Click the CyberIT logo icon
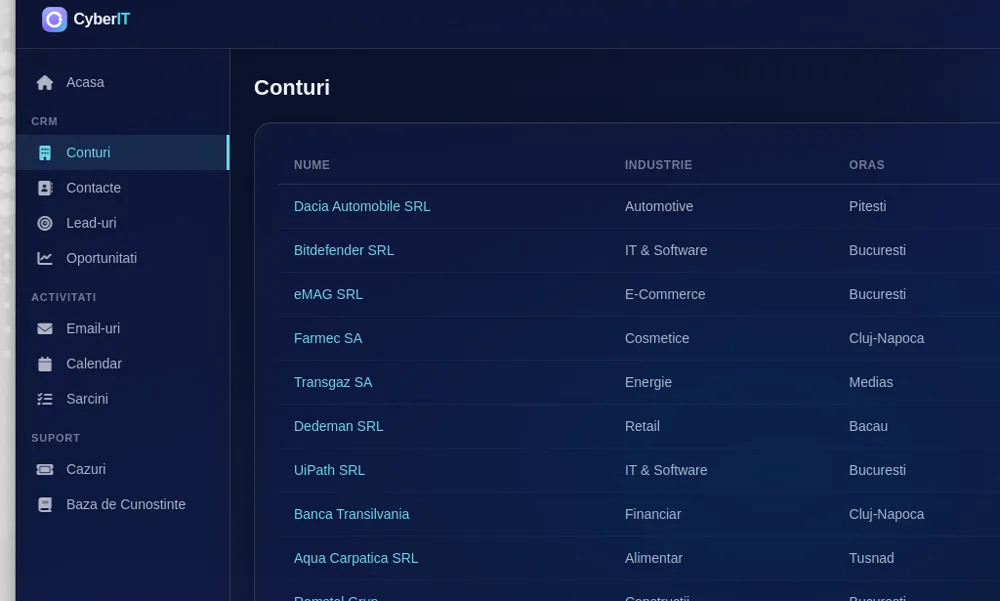This screenshot has width=1000, height=601. (x=54, y=19)
